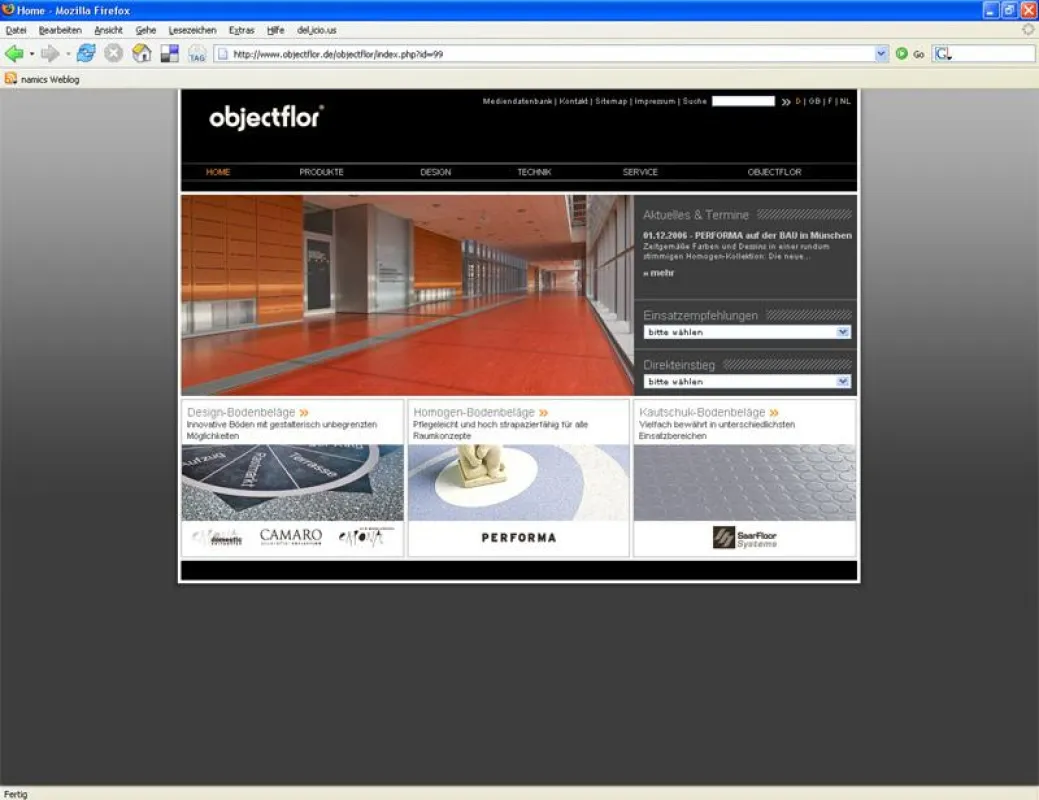Click the Google search engine icon
The image size is (1039, 800).
click(942, 54)
